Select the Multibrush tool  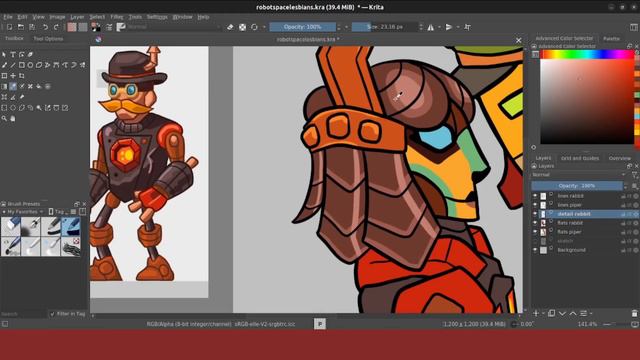(83, 65)
